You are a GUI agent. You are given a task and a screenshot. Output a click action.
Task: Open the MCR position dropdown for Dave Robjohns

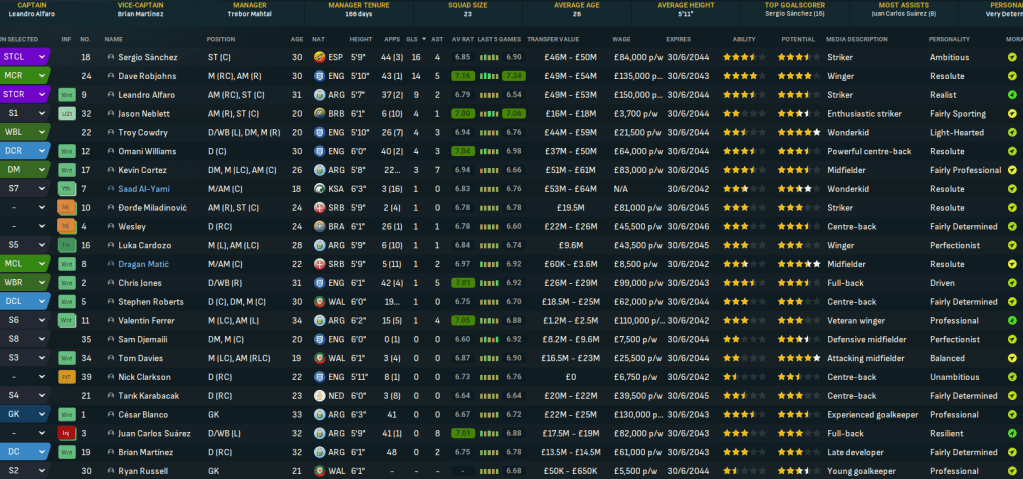coord(42,76)
